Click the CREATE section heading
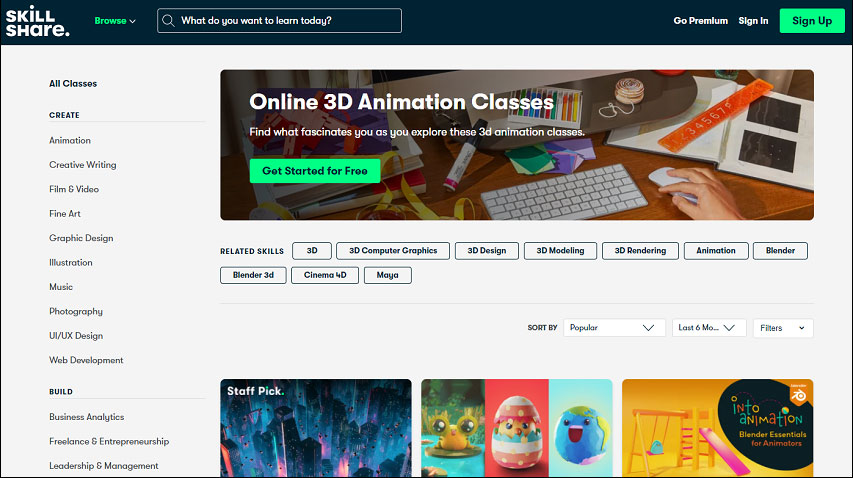The height and width of the screenshot is (478, 853). coord(64,115)
